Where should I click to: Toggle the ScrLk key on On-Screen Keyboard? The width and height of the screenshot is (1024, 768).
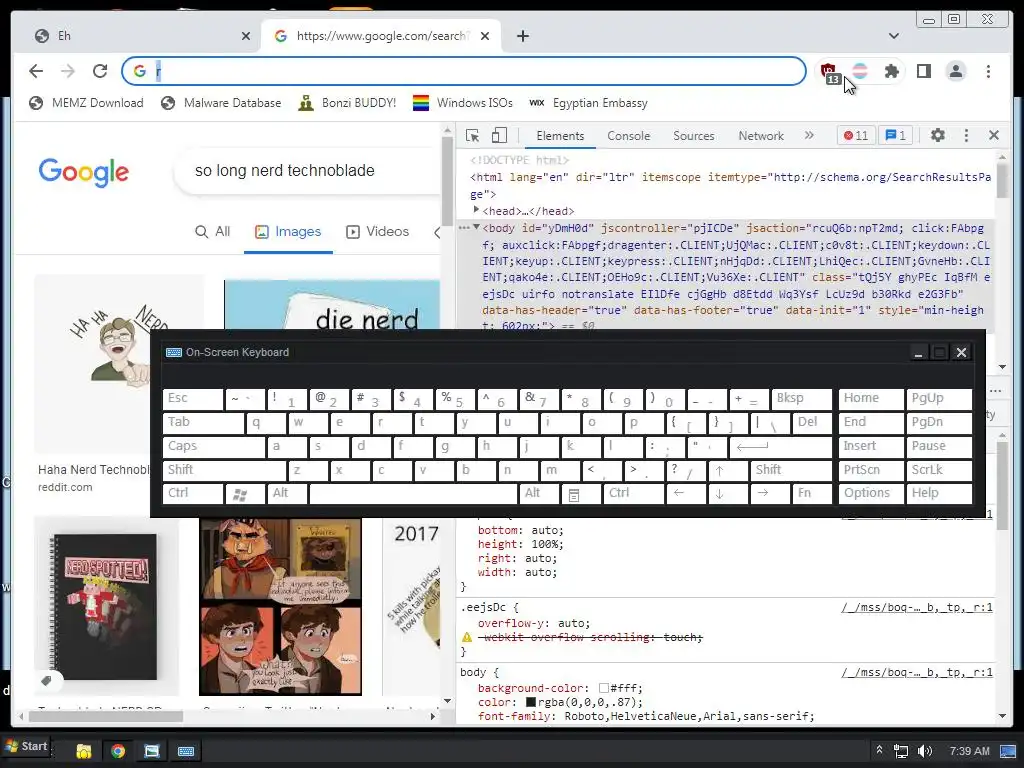tap(938, 470)
